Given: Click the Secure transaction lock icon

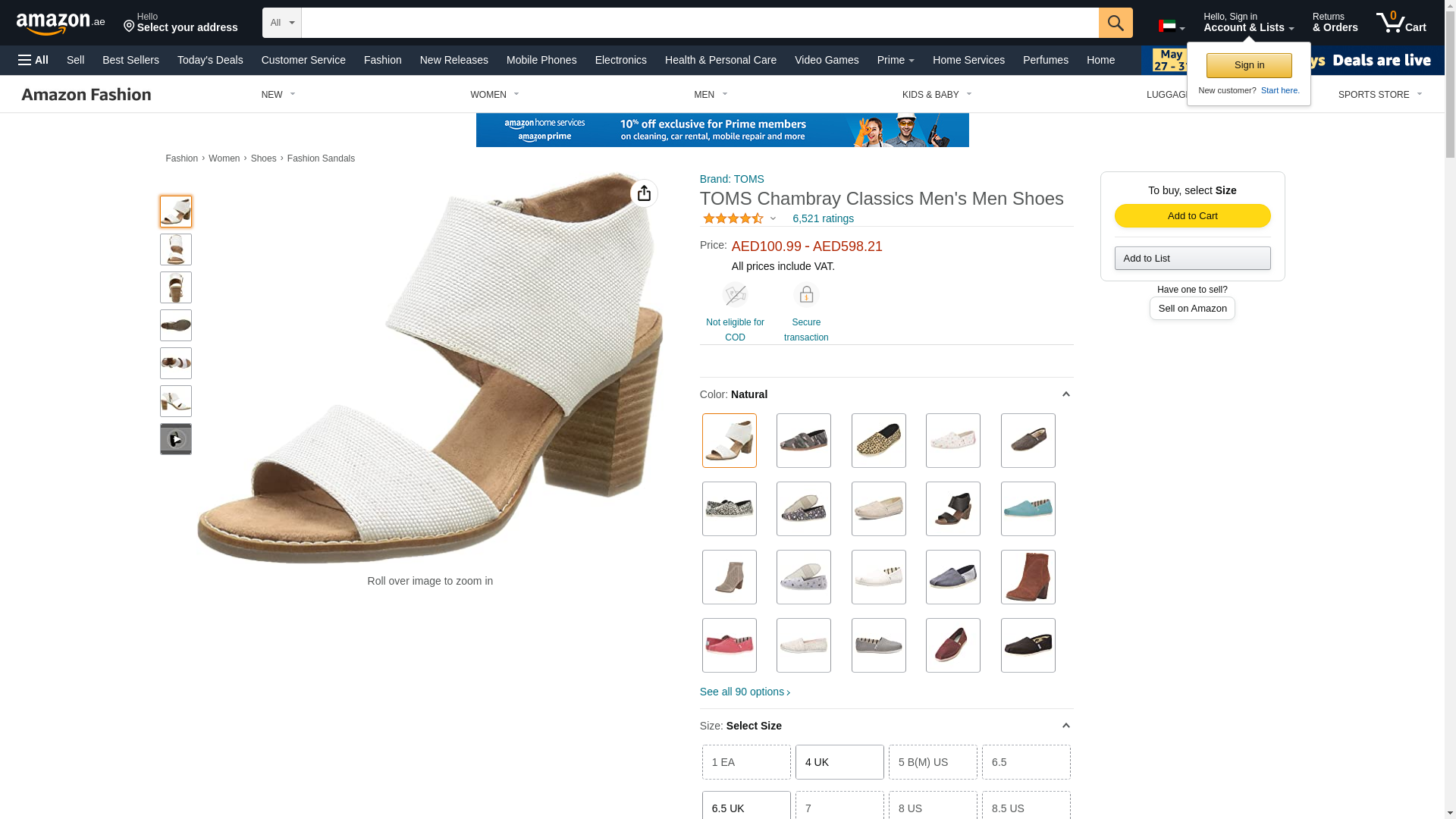Looking at the screenshot, I should [x=806, y=294].
